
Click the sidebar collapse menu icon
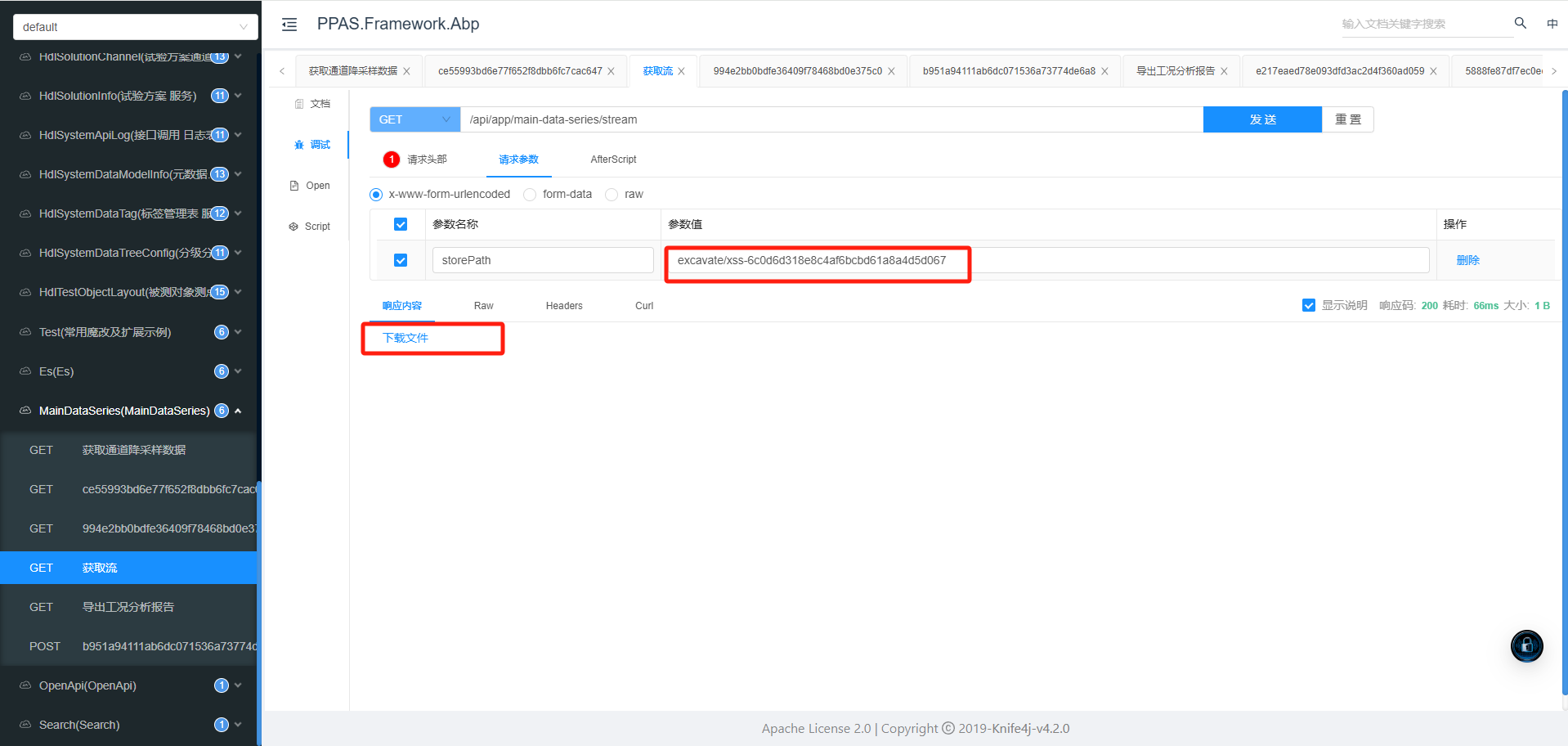coord(289,25)
